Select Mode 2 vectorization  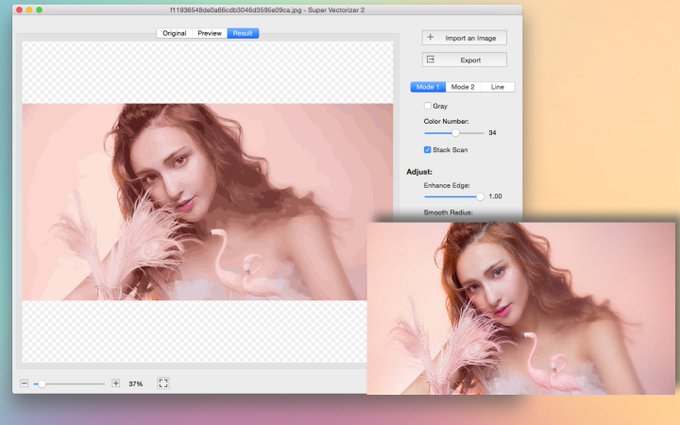click(463, 87)
